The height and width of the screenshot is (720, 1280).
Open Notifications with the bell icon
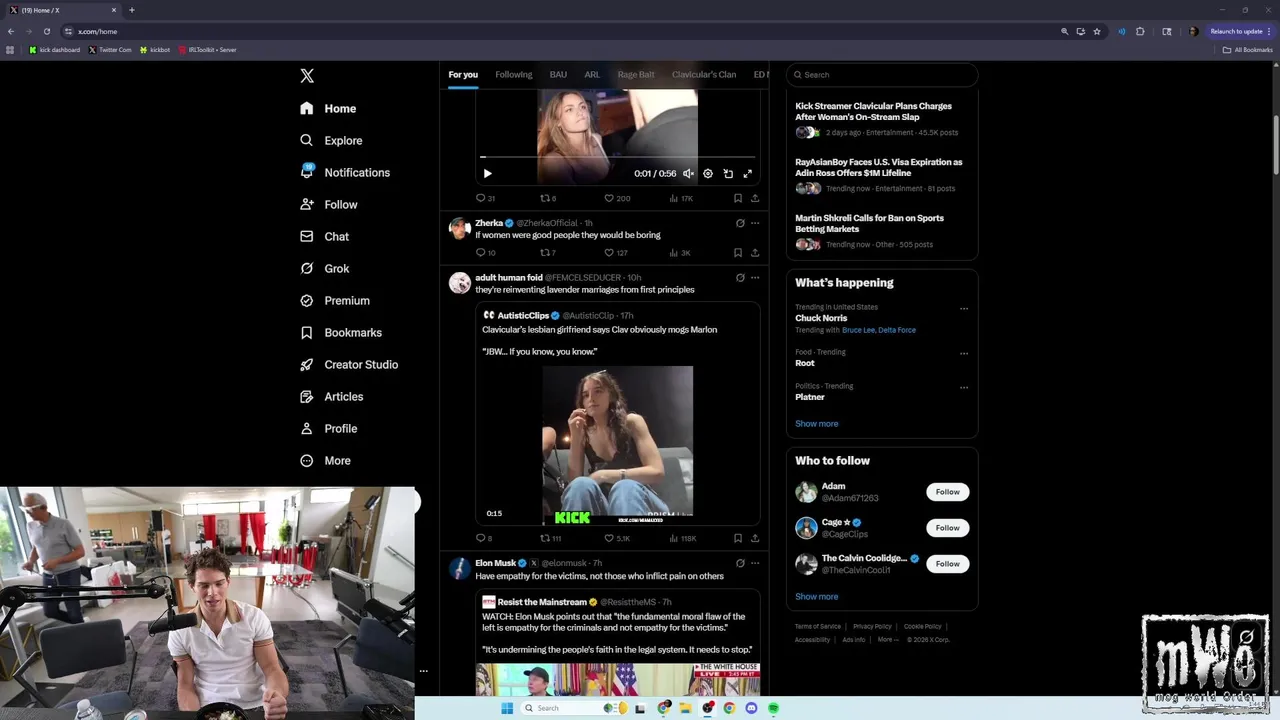pos(345,172)
